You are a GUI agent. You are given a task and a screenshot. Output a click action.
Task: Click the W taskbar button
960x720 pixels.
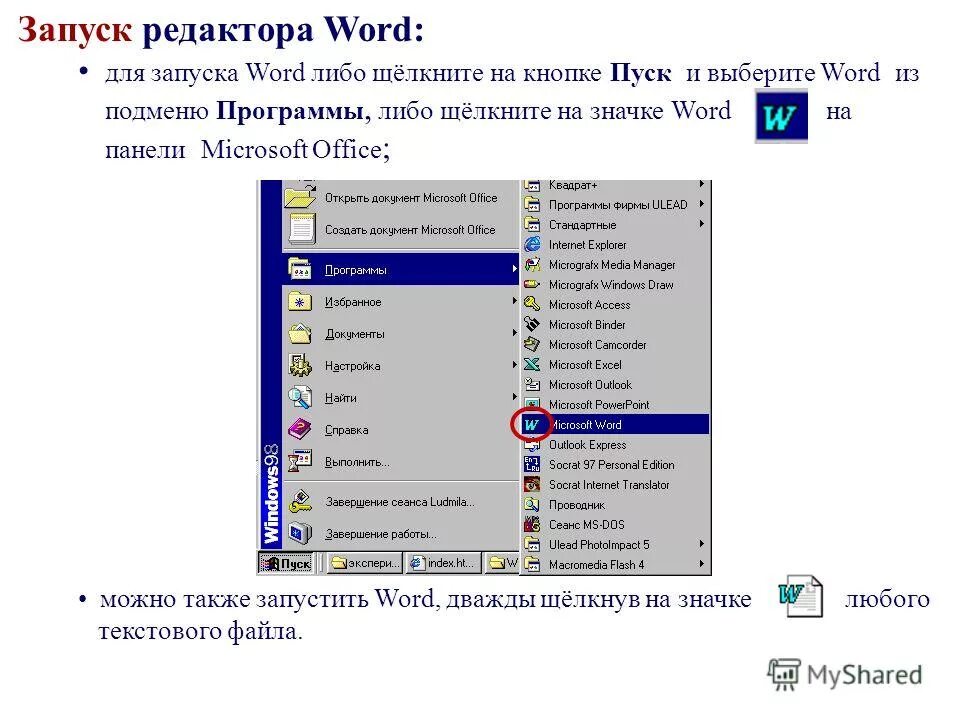point(502,563)
